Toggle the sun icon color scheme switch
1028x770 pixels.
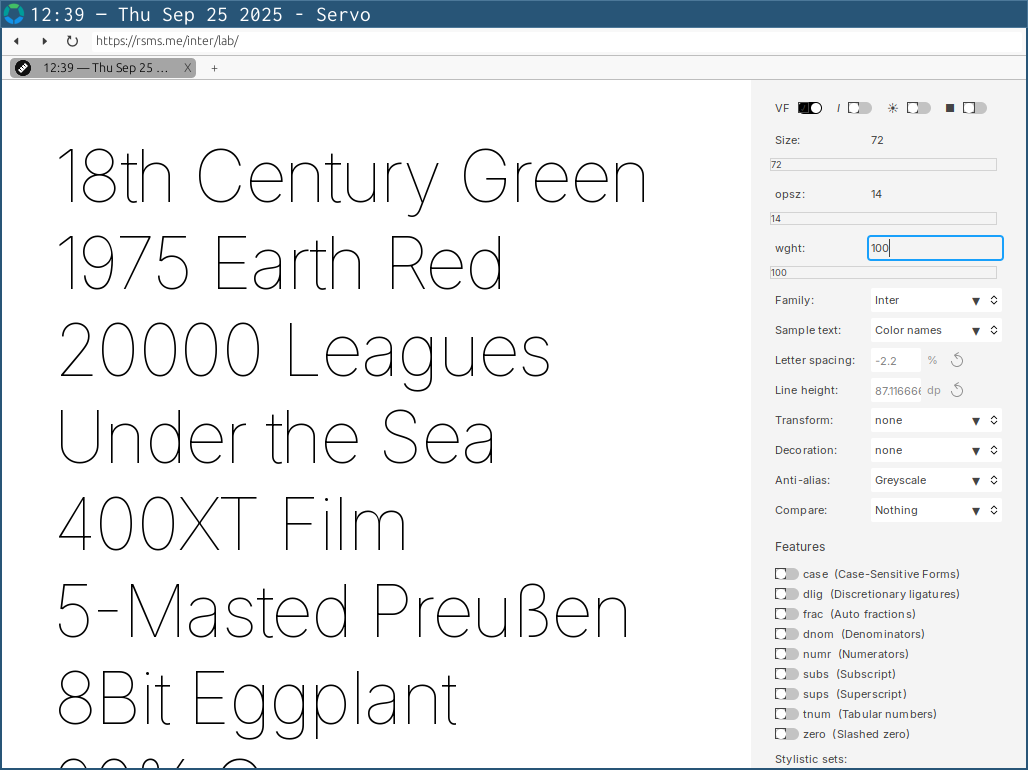pyautogui.click(x=919, y=108)
